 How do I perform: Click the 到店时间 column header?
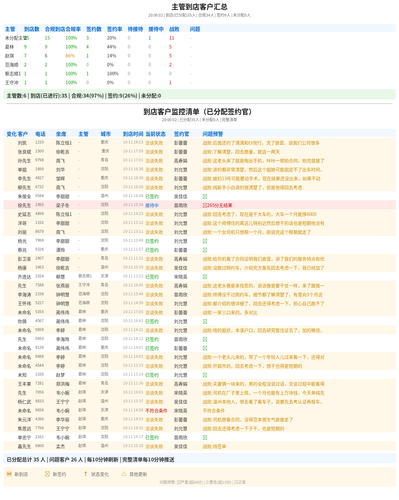133,134
